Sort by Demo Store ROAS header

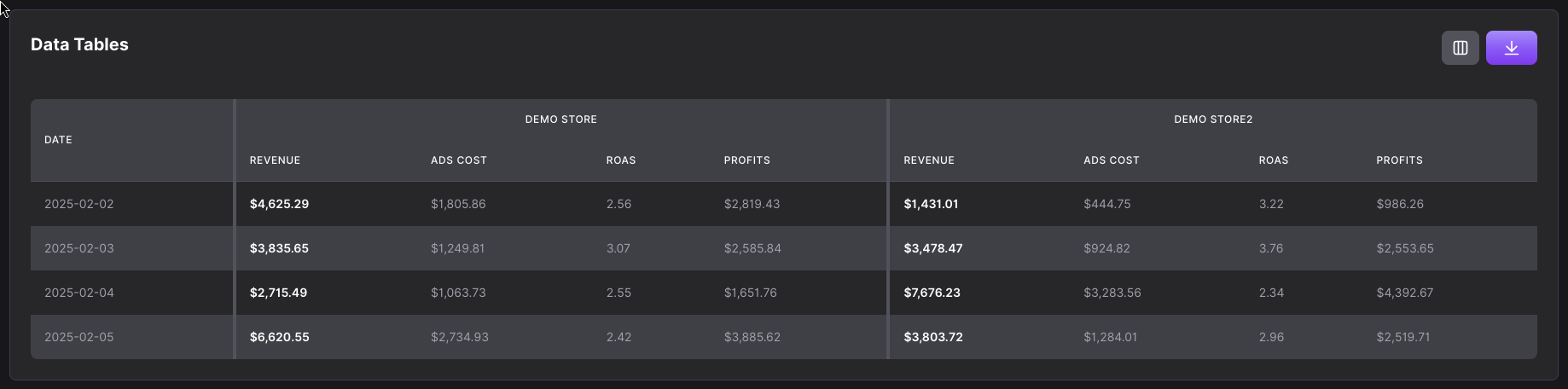coord(621,160)
